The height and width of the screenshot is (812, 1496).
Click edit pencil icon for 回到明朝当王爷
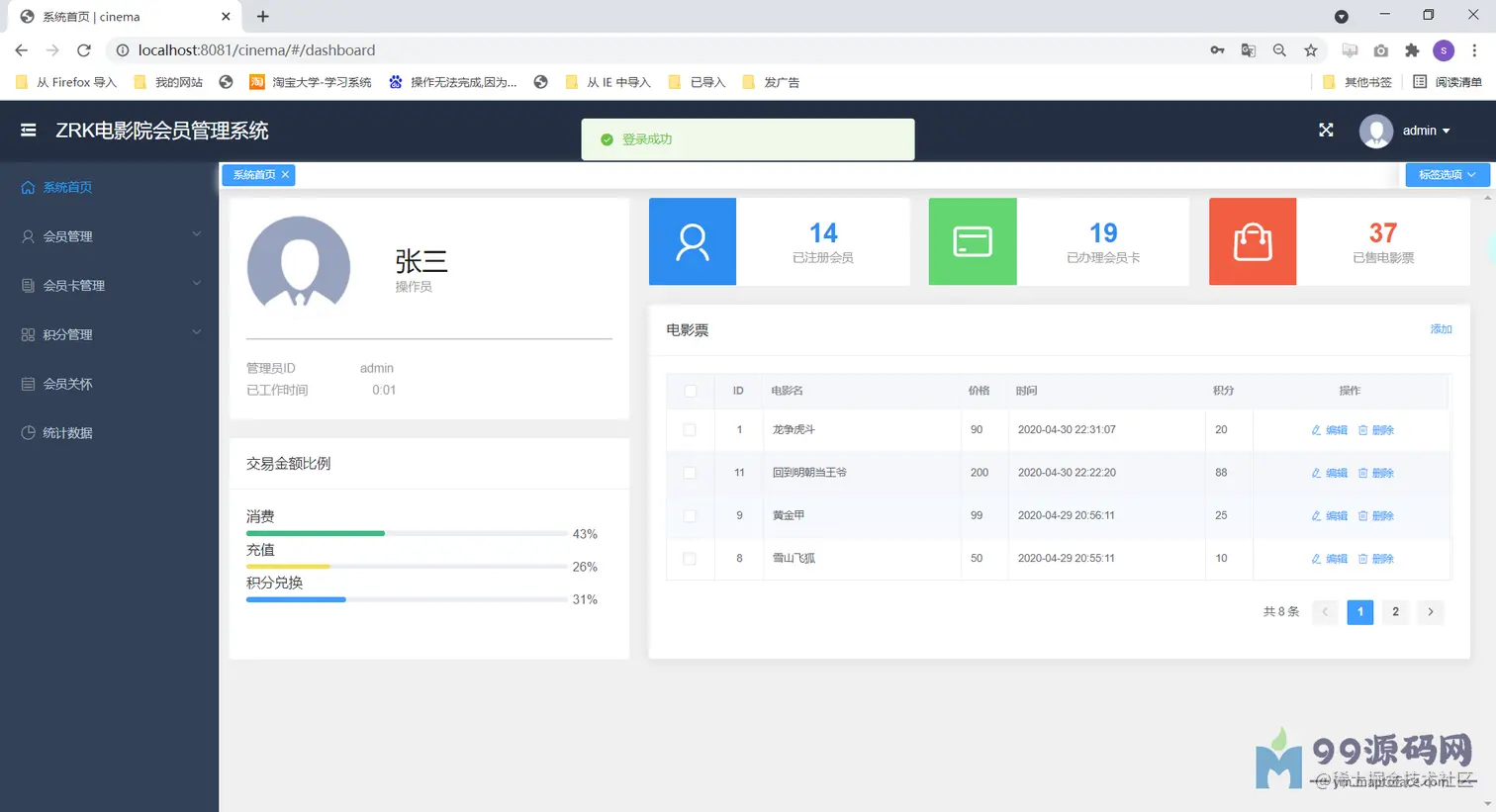(x=1316, y=473)
